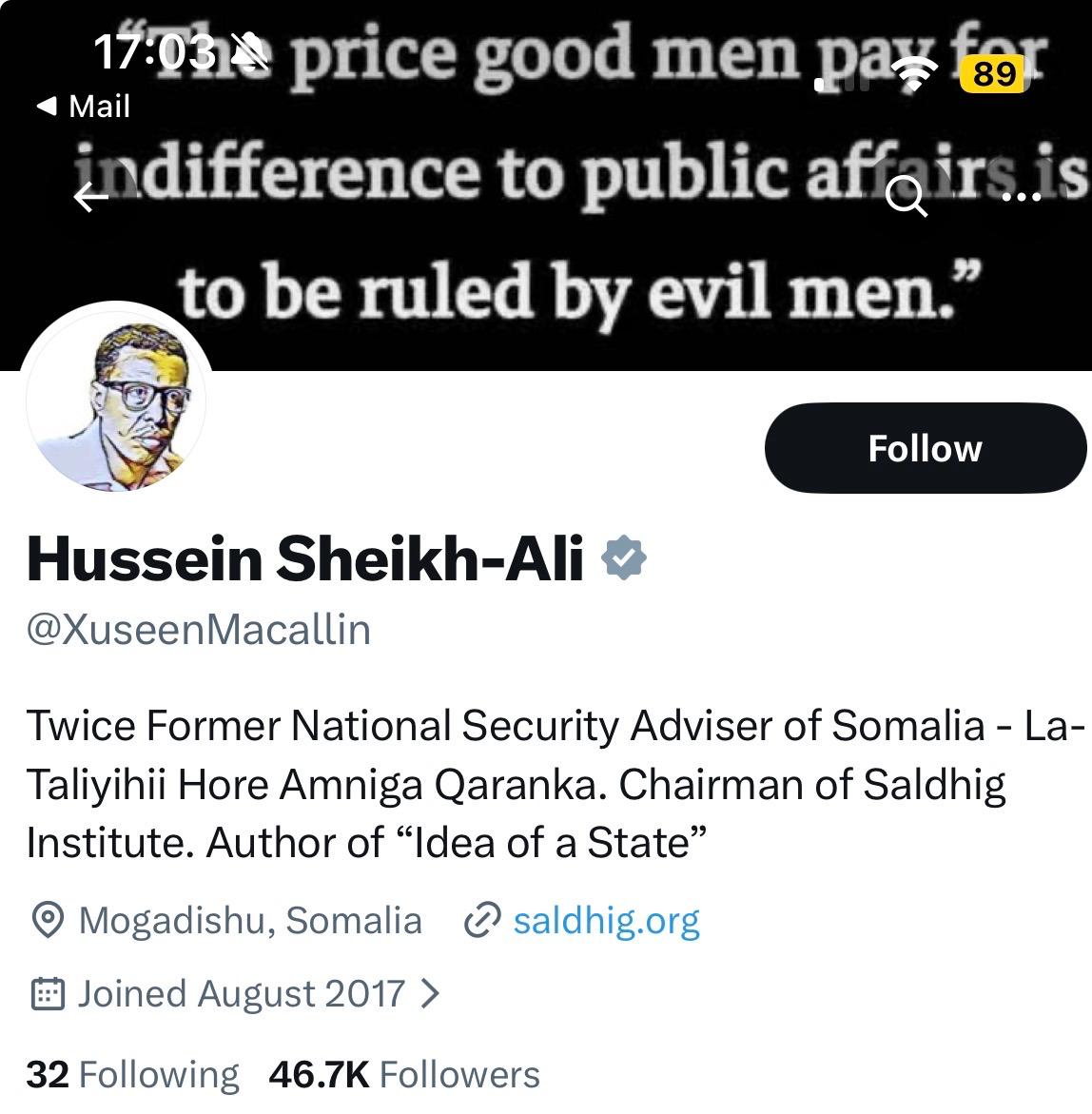This screenshot has width=1092, height=1114.
Task: Click the blue verified badge
Action: 624,557
